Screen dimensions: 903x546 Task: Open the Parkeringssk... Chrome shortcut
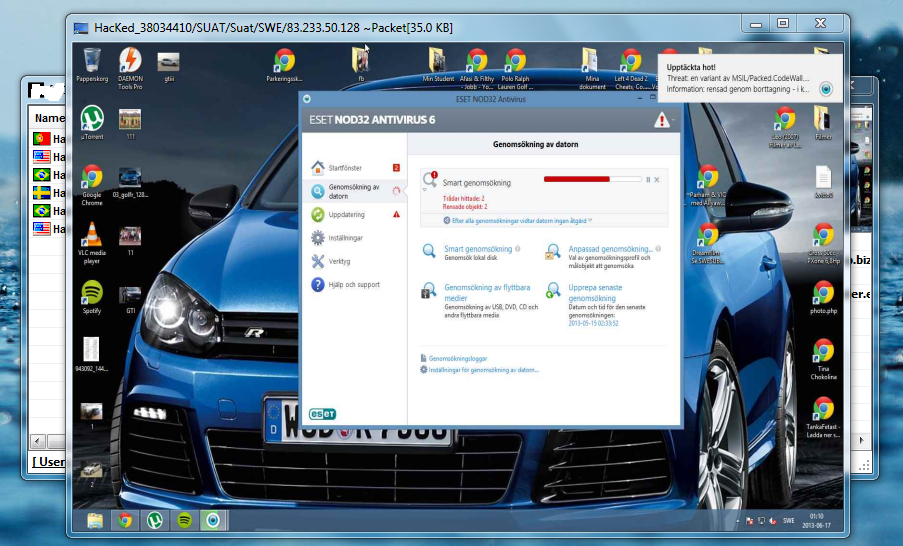(x=284, y=65)
